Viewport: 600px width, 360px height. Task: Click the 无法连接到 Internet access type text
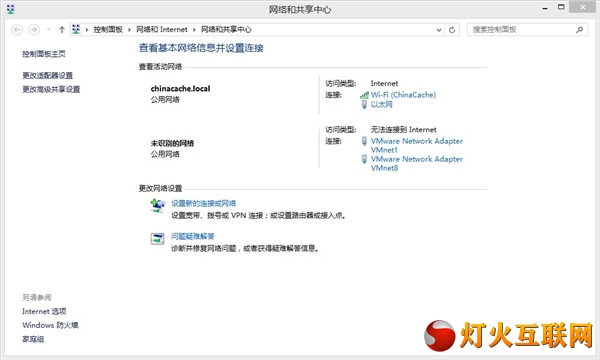403,130
